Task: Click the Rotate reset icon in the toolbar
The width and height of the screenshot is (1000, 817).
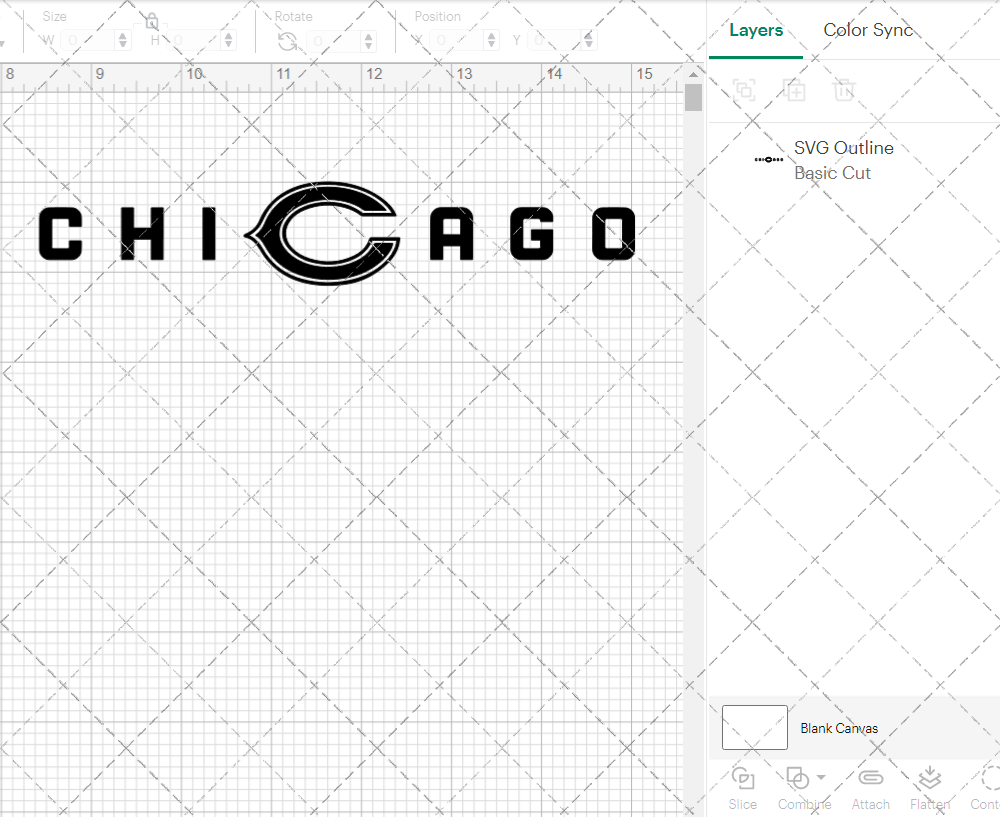Action: pos(287,42)
